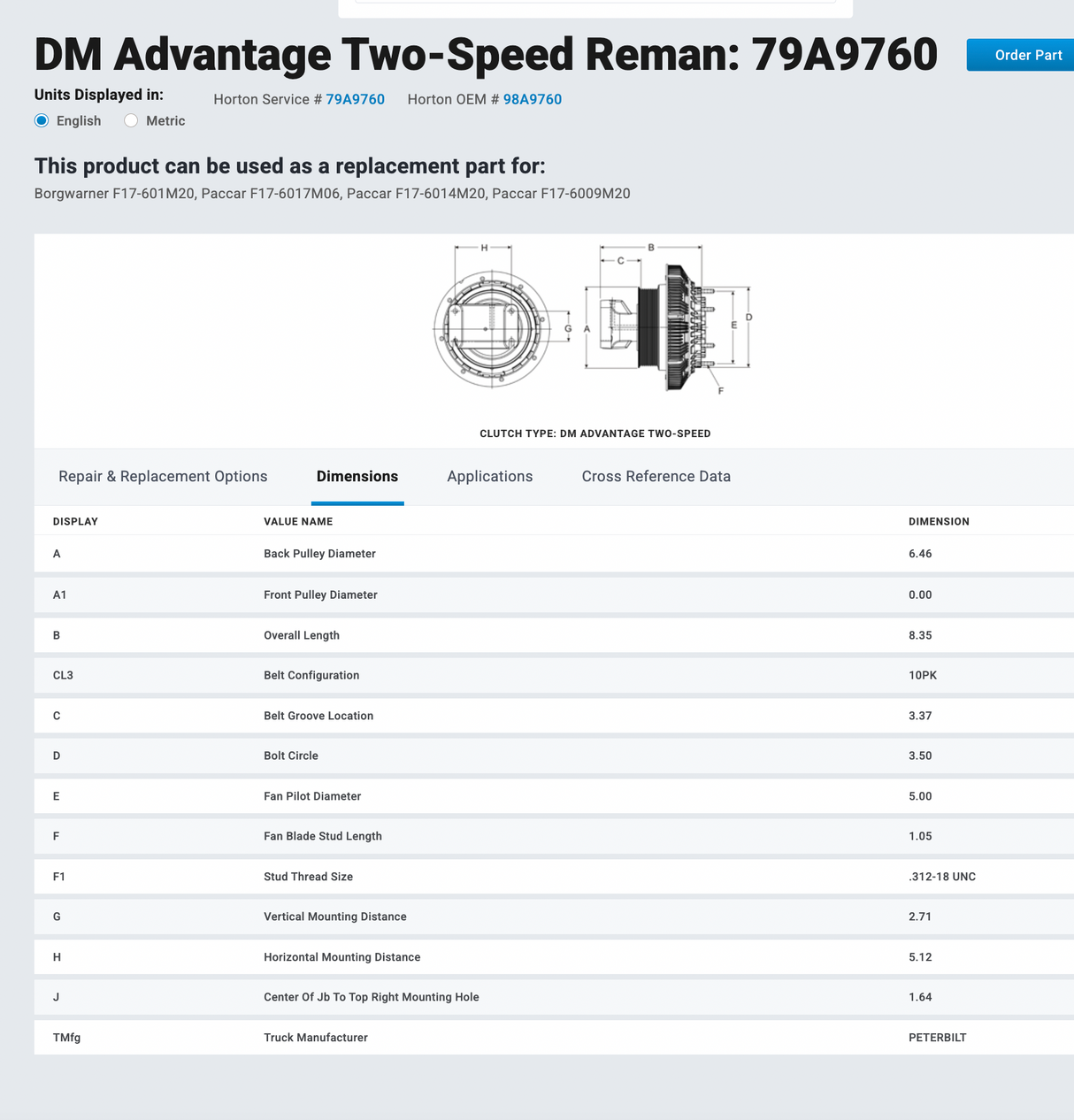
Task: Click the Clutch Type caption below diagram
Action: click(x=595, y=433)
